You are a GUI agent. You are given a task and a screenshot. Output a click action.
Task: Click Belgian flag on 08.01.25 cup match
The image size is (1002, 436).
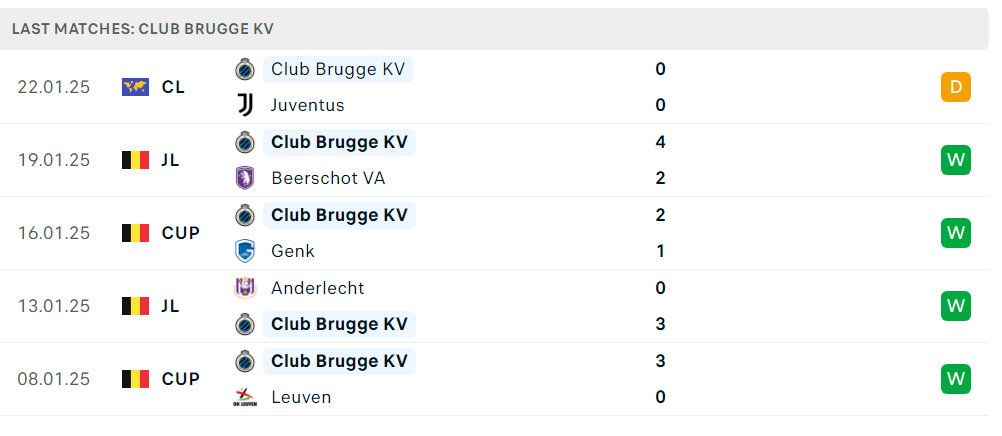[135, 379]
